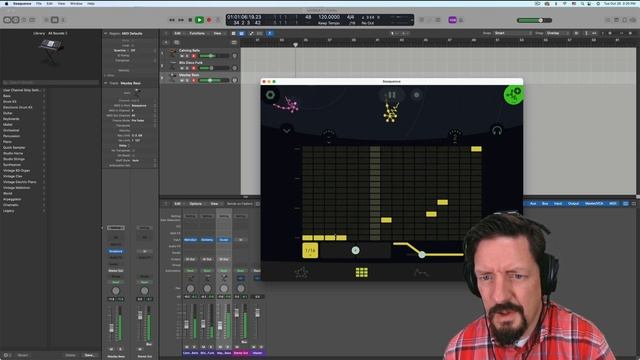640x360 pixels.
Task: Open the Apple menu
Action: (6, 3)
